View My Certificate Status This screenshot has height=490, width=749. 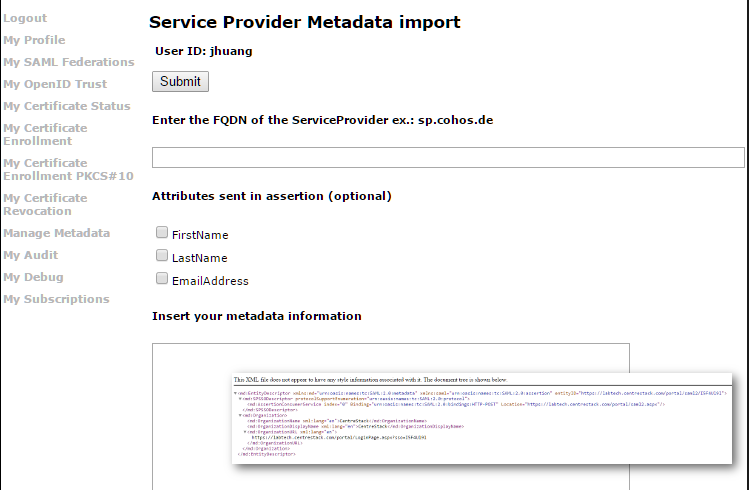[66, 106]
